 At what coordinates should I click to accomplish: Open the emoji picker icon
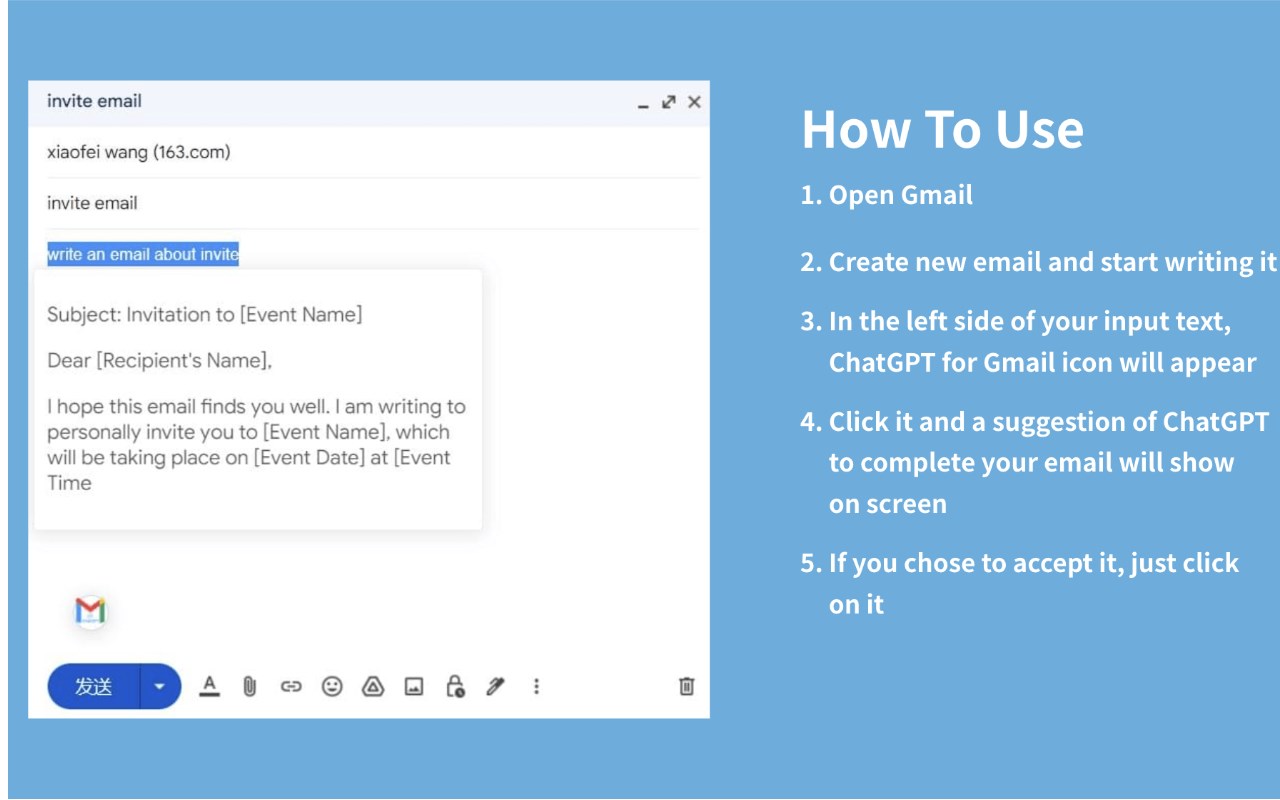[332, 686]
